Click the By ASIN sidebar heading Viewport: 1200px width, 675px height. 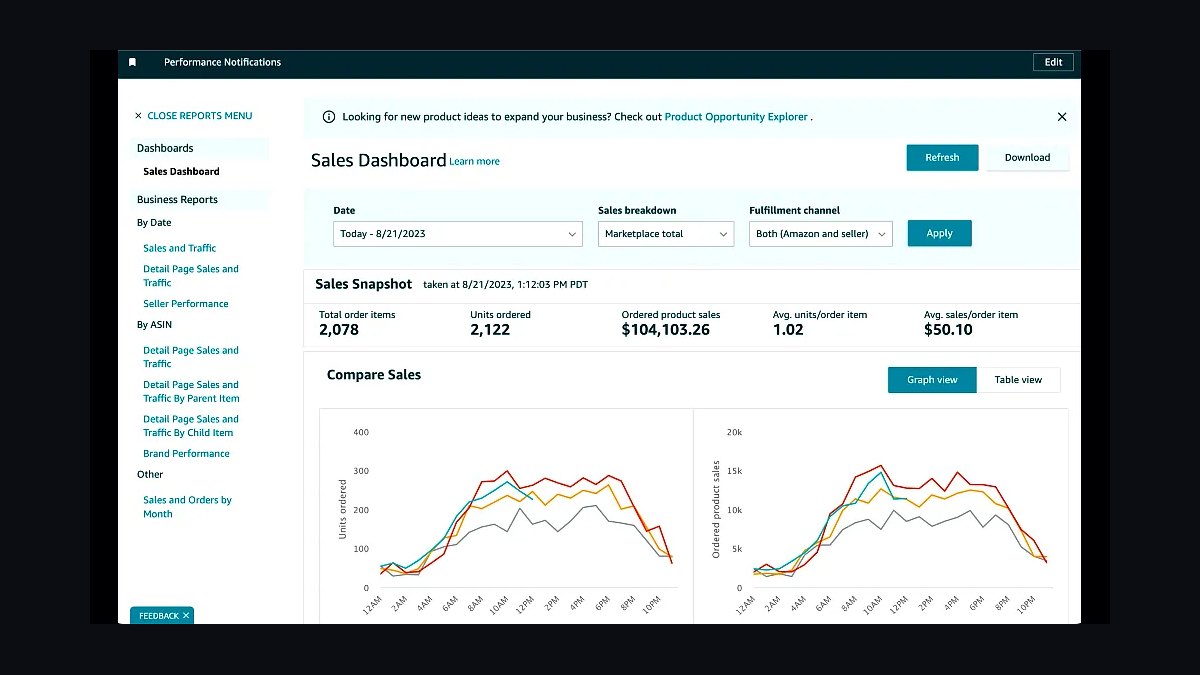coord(155,325)
